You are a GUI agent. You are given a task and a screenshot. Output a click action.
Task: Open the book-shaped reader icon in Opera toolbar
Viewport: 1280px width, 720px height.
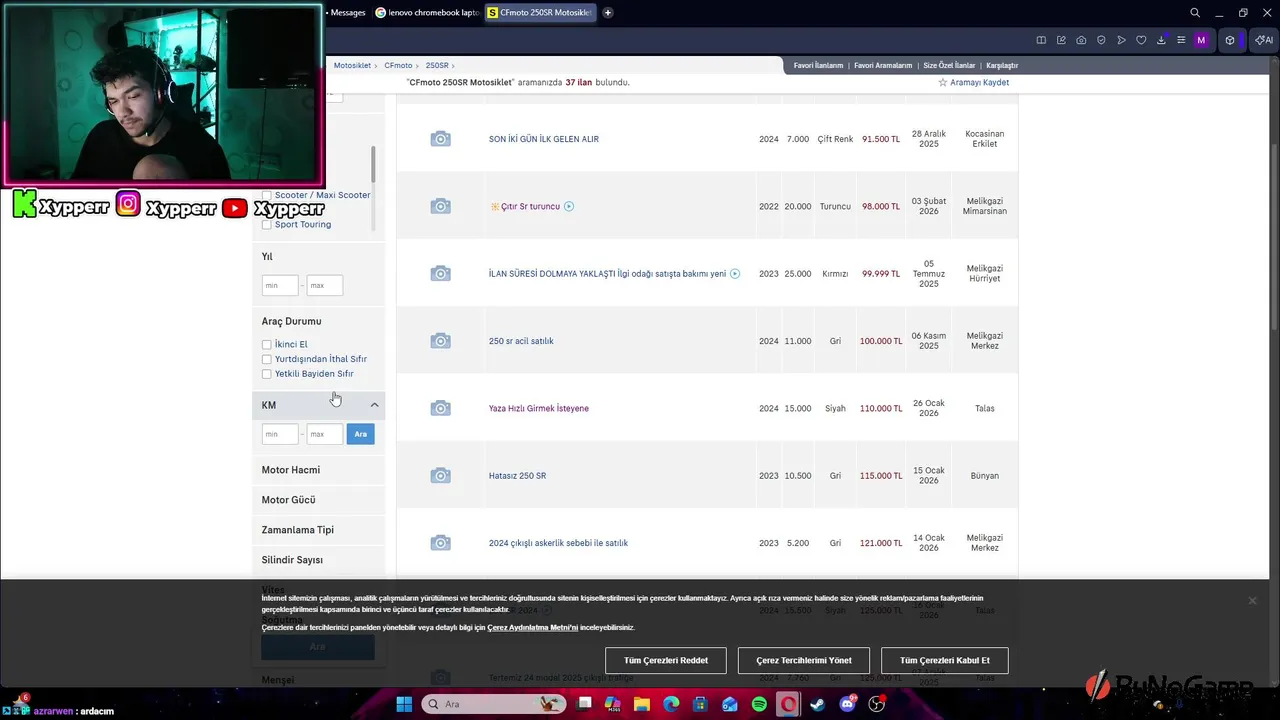coord(1041,40)
